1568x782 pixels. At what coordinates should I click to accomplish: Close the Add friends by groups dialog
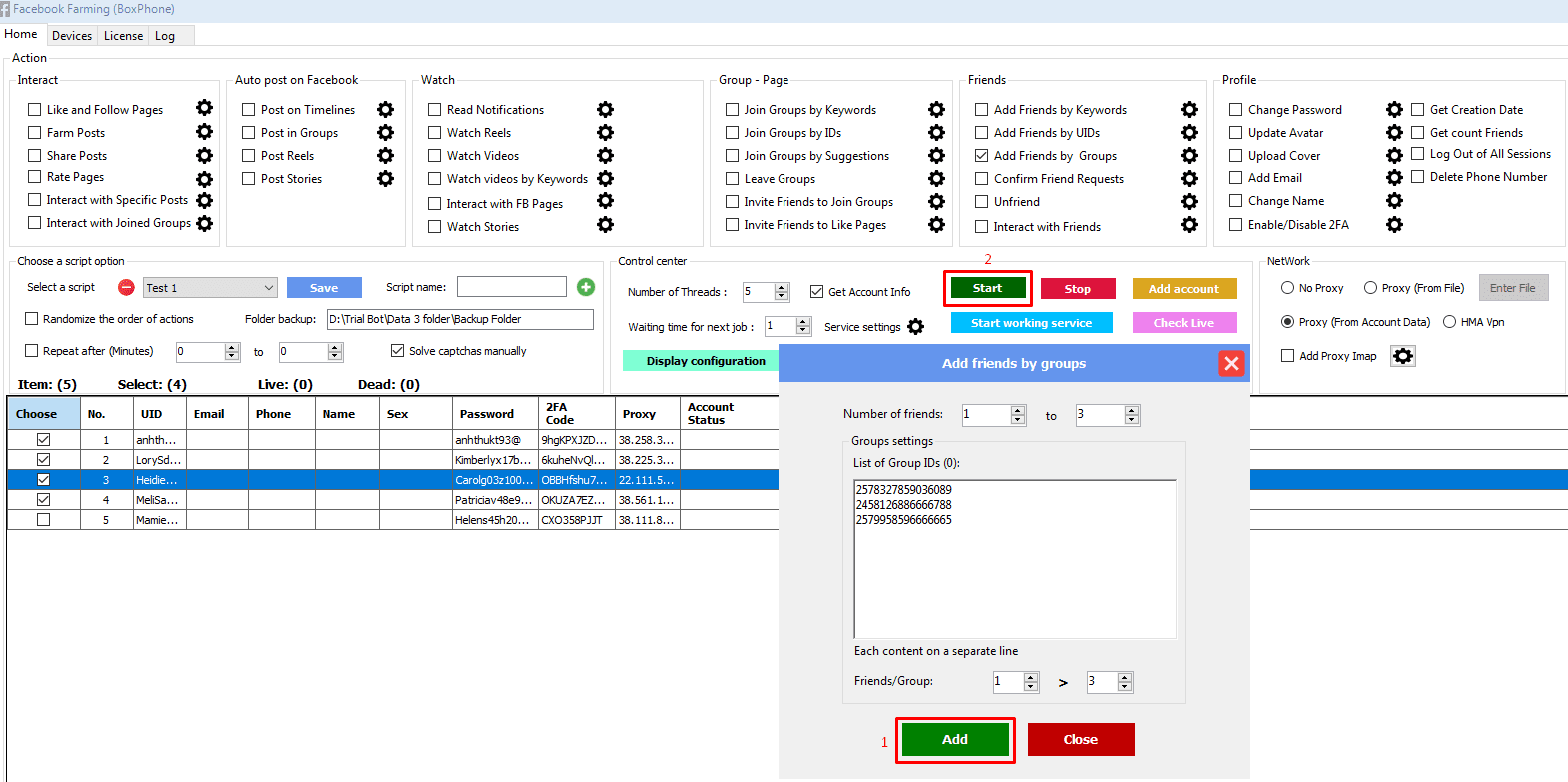click(x=1231, y=363)
